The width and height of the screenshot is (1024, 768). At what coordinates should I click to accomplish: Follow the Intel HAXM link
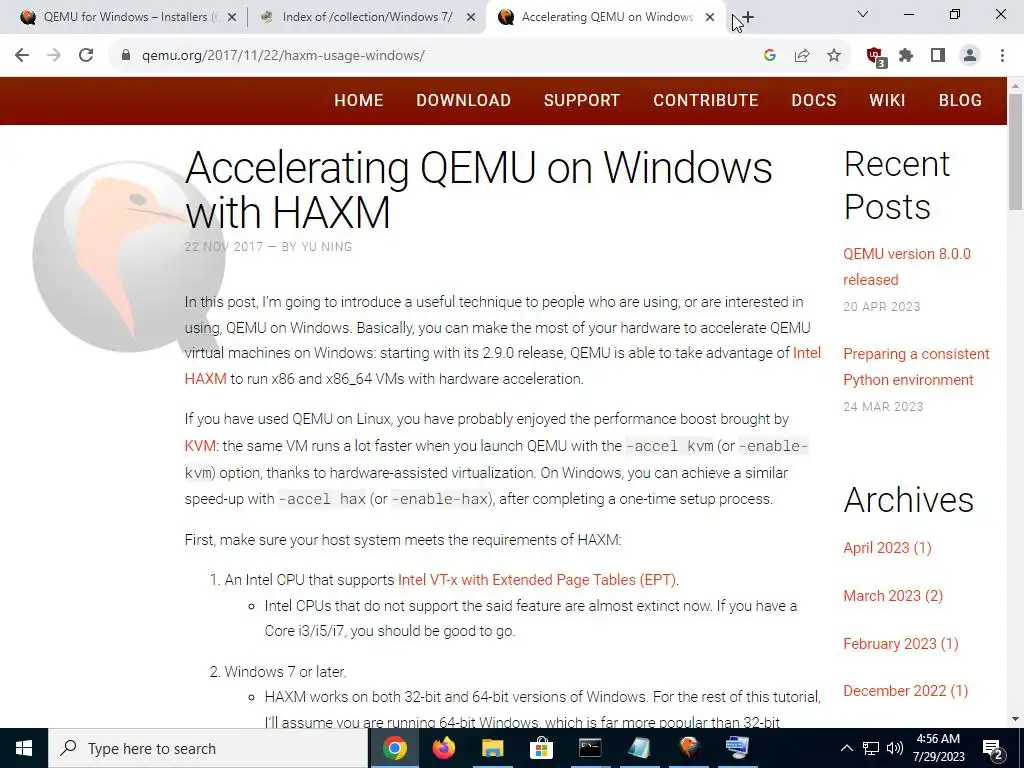(807, 353)
